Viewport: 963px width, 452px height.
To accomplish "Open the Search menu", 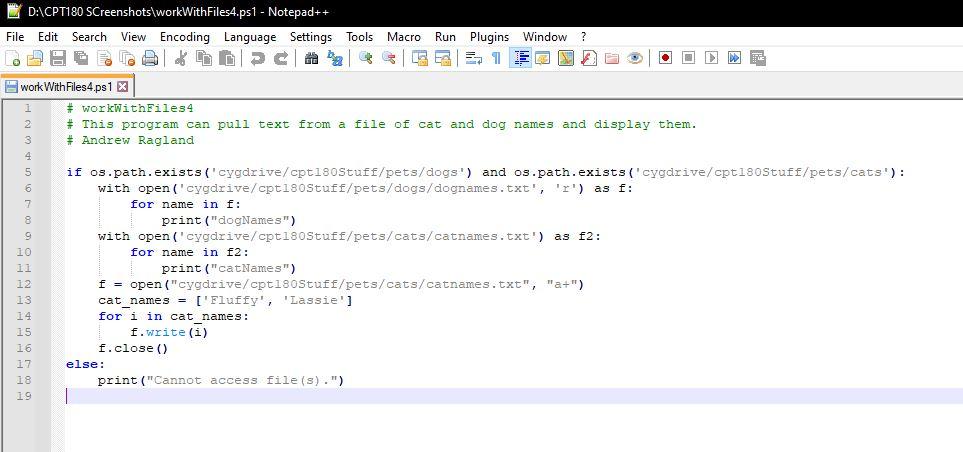I will (x=89, y=37).
